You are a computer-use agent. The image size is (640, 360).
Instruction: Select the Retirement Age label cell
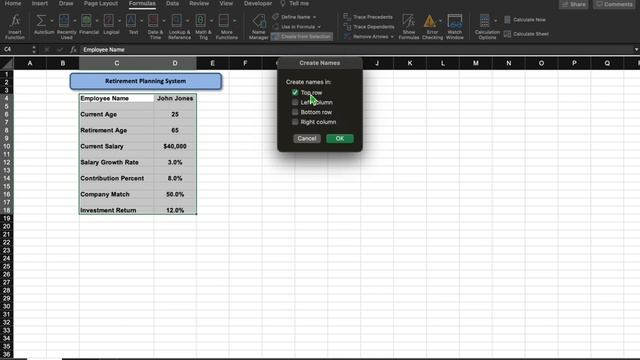[x=117, y=130]
